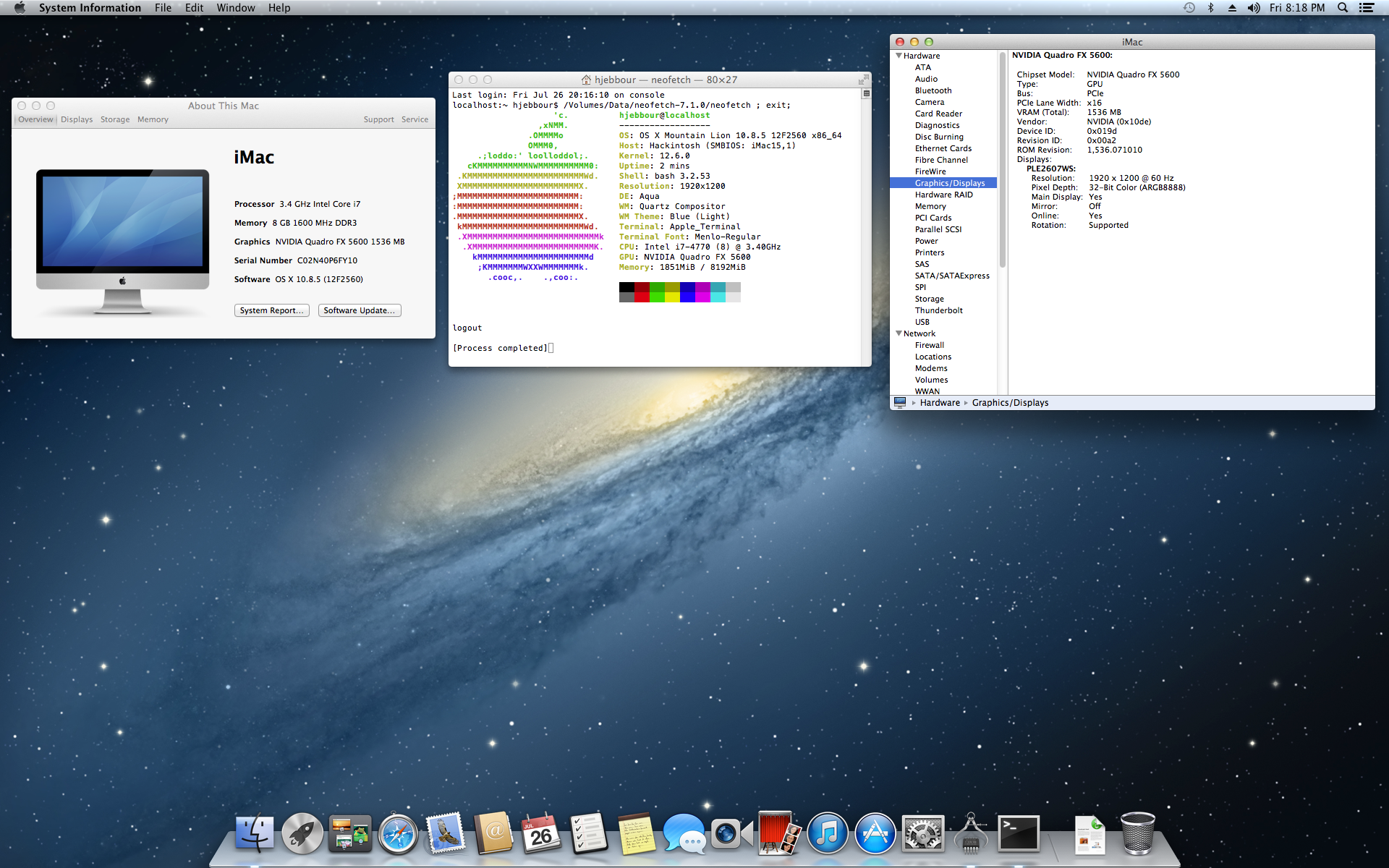Open the Bluetooth menu bar icon
The height and width of the screenshot is (868, 1389).
coord(1210,8)
